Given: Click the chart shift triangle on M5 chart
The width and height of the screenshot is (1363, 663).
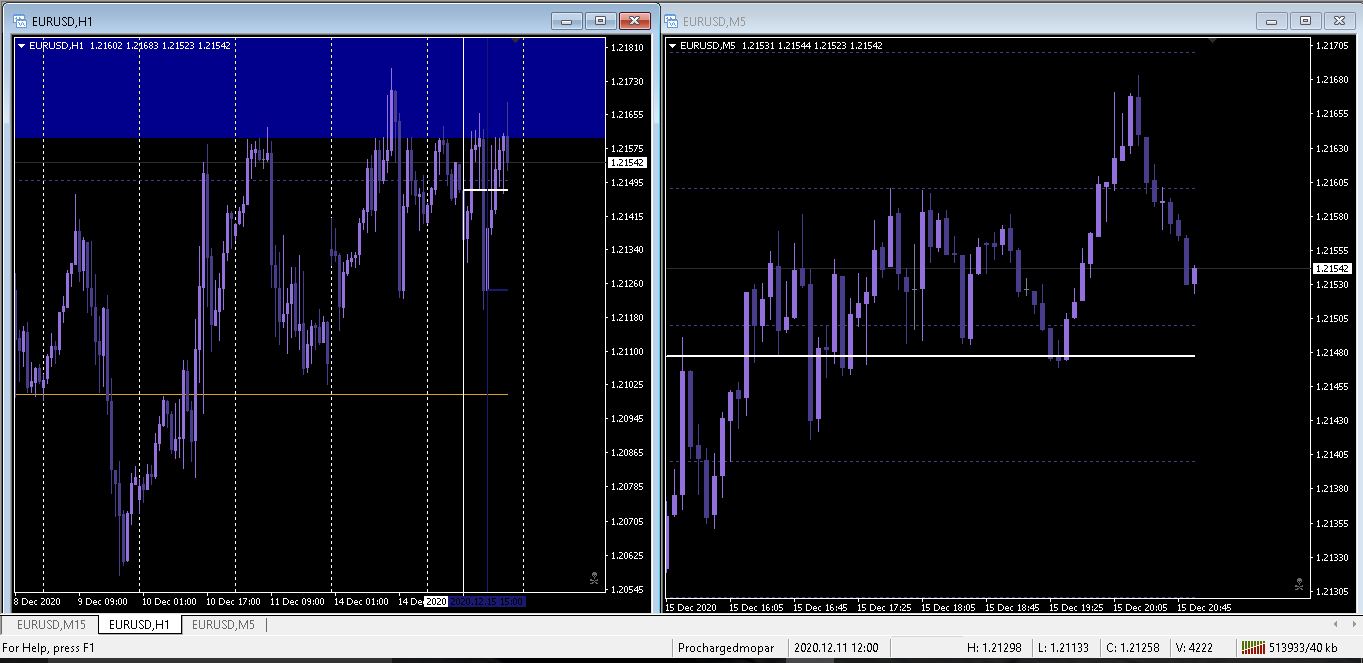Looking at the screenshot, I should click(x=1210, y=41).
